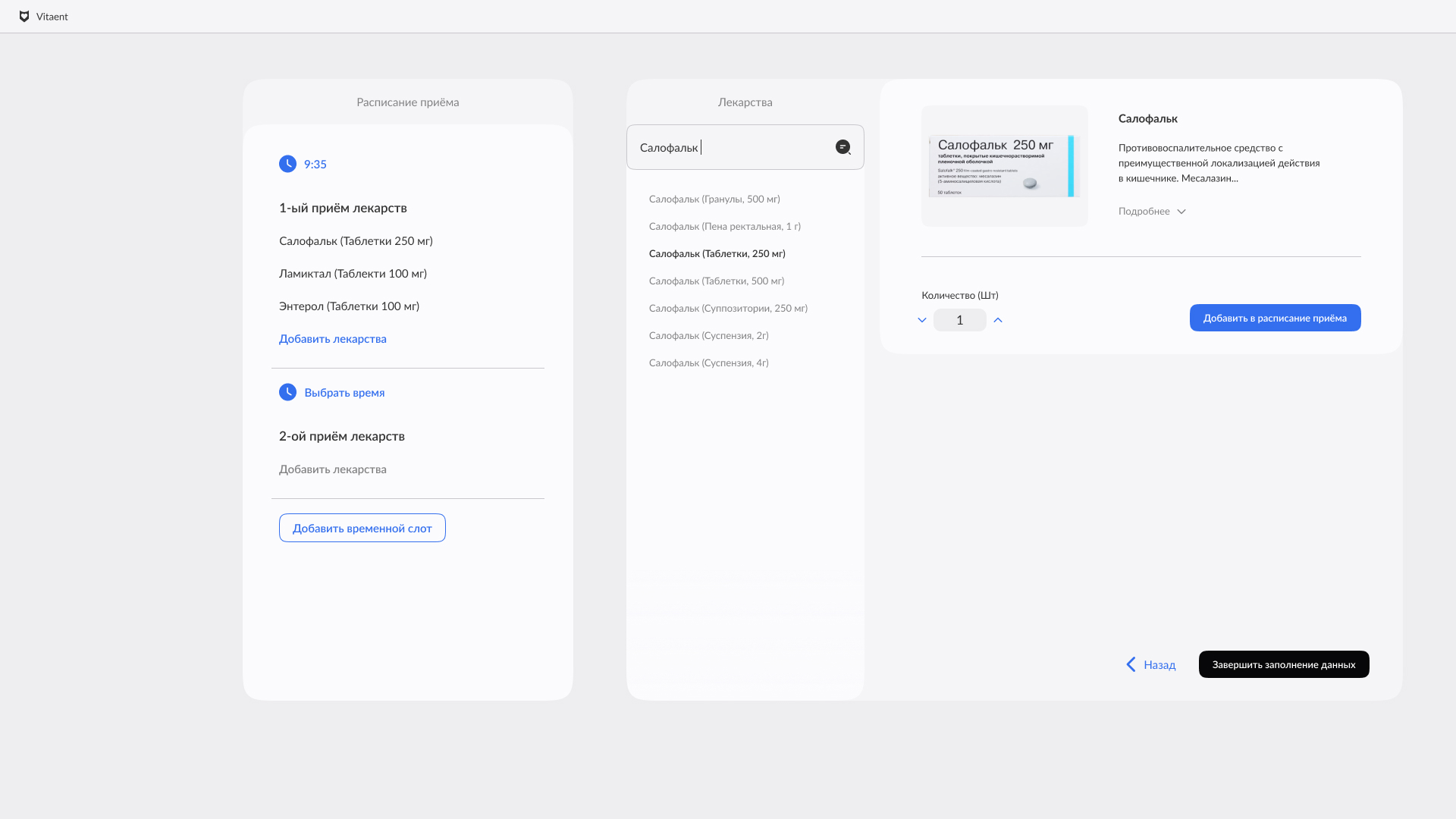Click Добавить в расписание приёма button
The height and width of the screenshot is (819, 1456).
click(x=1276, y=318)
